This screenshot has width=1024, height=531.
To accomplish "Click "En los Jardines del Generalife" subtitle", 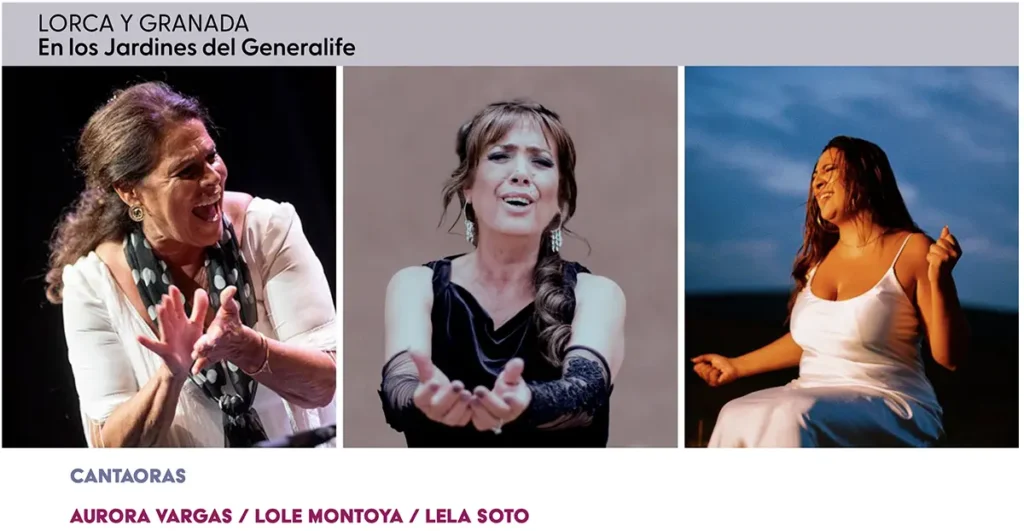I will point(197,48).
